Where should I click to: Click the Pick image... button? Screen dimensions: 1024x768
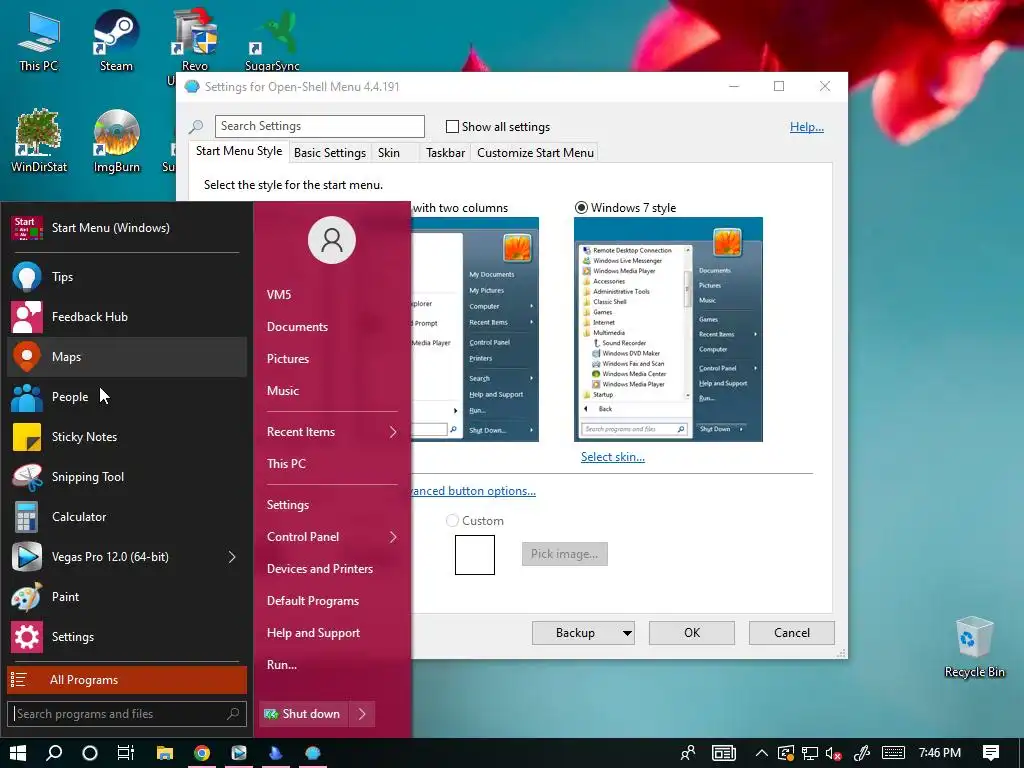pyautogui.click(x=564, y=554)
